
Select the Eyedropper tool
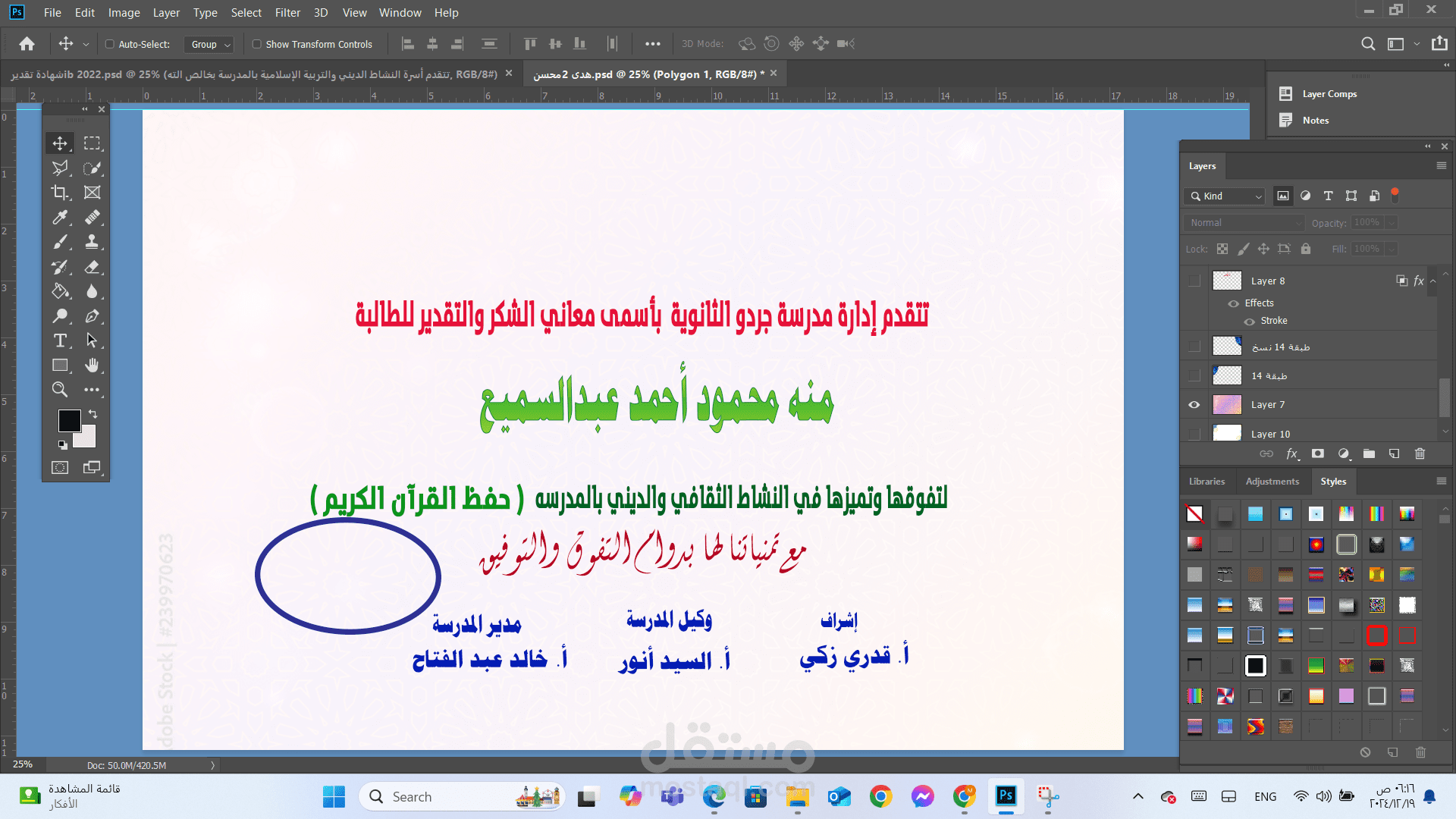(60, 218)
